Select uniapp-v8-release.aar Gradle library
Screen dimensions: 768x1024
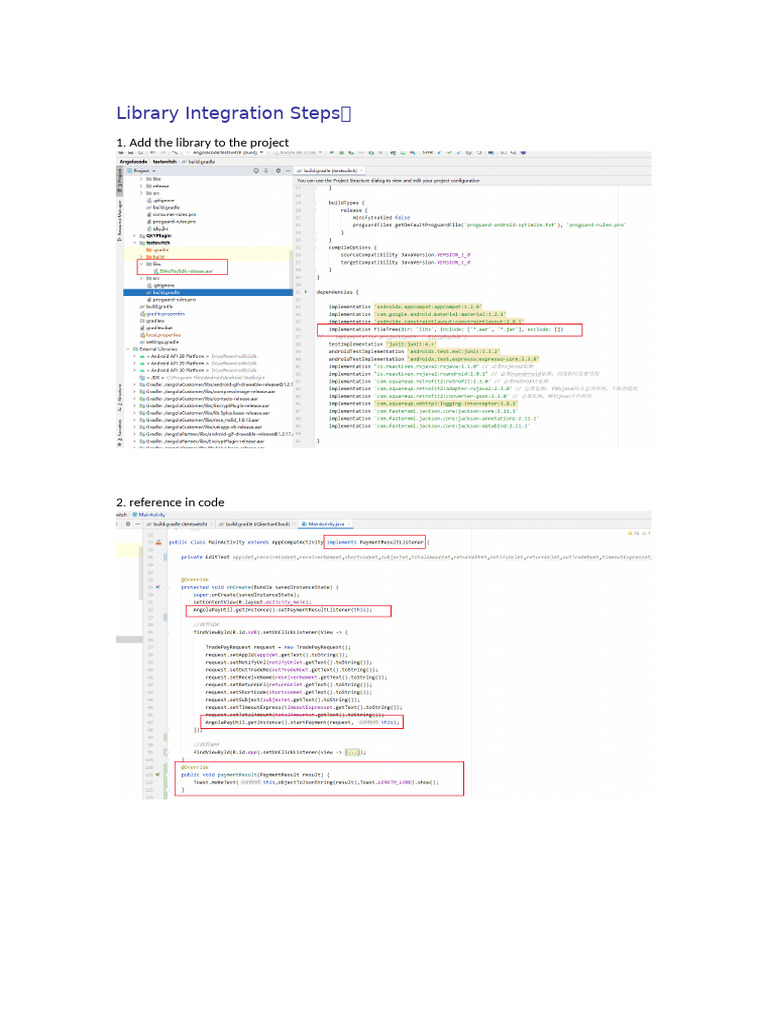(x=200, y=427)
